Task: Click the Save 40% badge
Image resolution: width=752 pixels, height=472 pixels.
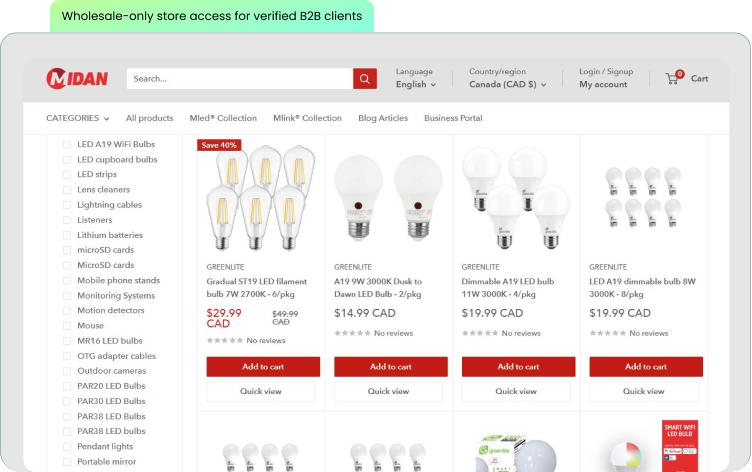Action: click(x=219, y=145)
